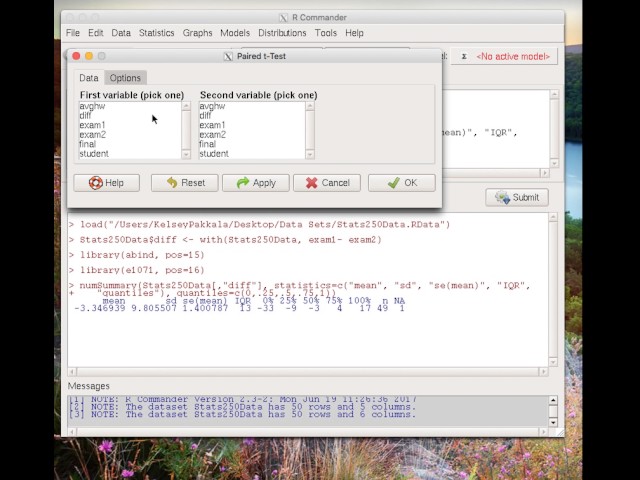
Task: Open the Tools menu
Action: pos(326,33)
